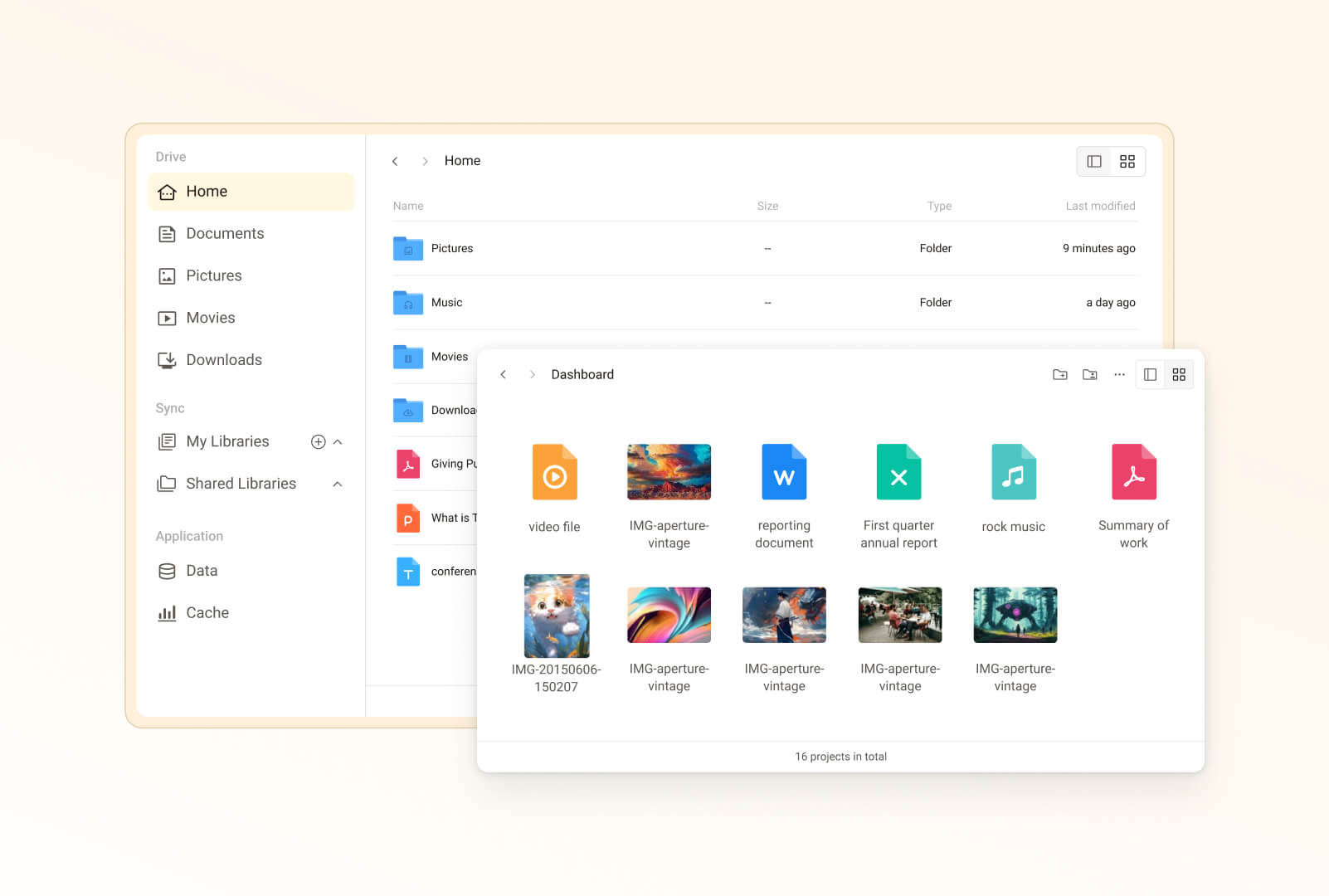This screenshot has width=1329, height=896.
Task: Select the Dashboard breadcrumb label
Action: coord(582,374)
